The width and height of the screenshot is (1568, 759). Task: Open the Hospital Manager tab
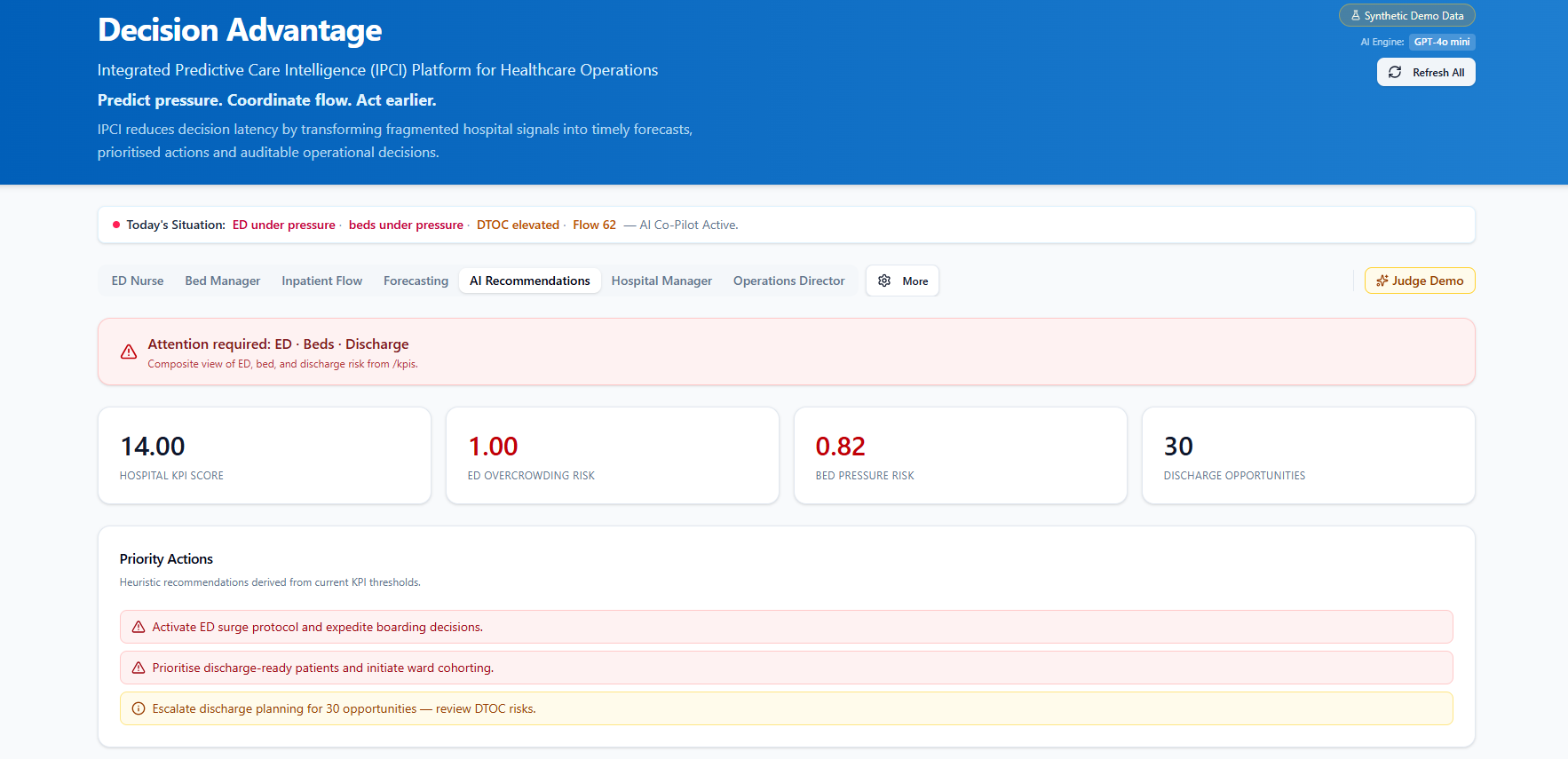click(661, 281)
